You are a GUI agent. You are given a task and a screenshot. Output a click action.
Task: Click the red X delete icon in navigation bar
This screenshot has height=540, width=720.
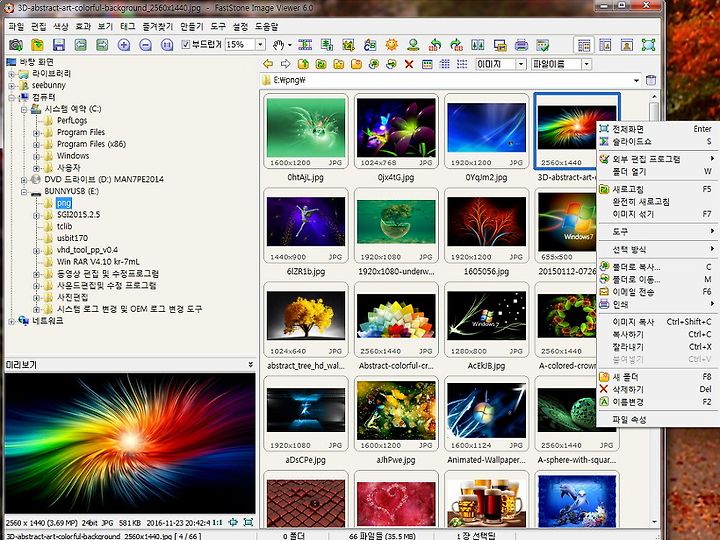point(409,64)
